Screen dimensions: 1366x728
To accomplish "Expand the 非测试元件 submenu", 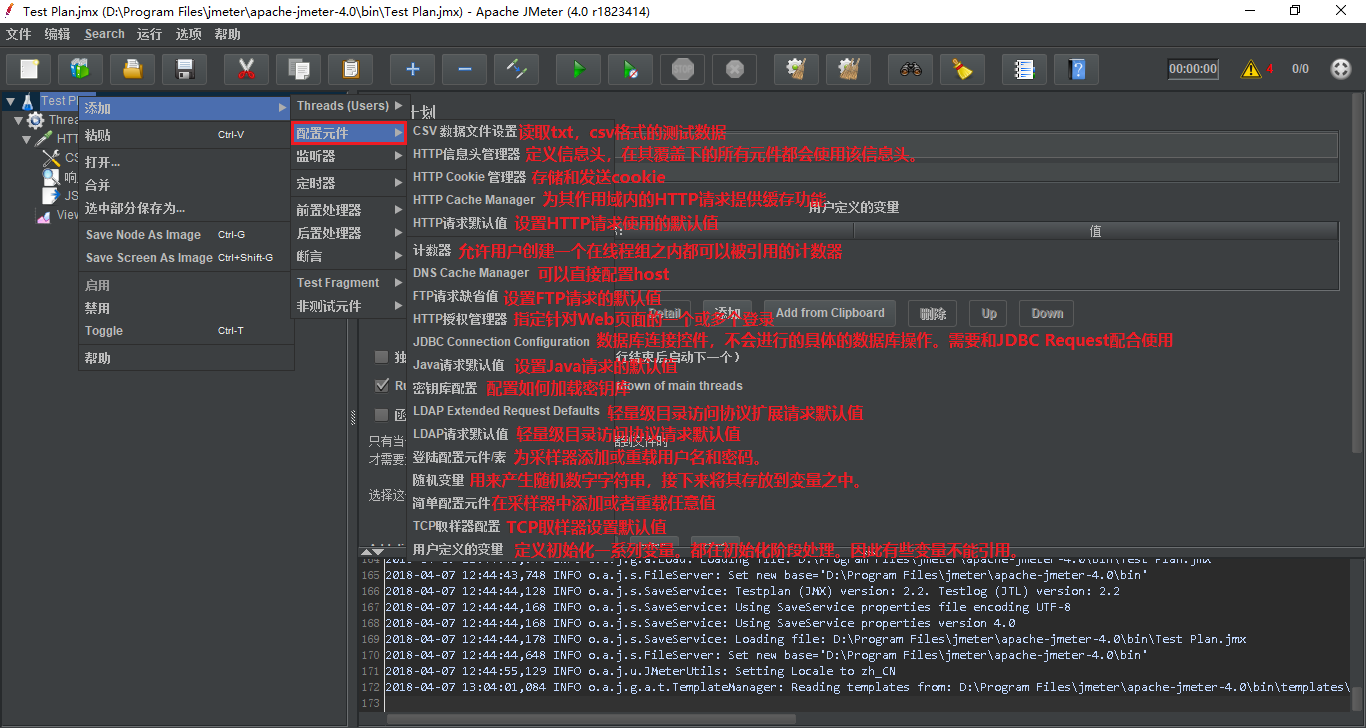I will [x=349, y=306].
